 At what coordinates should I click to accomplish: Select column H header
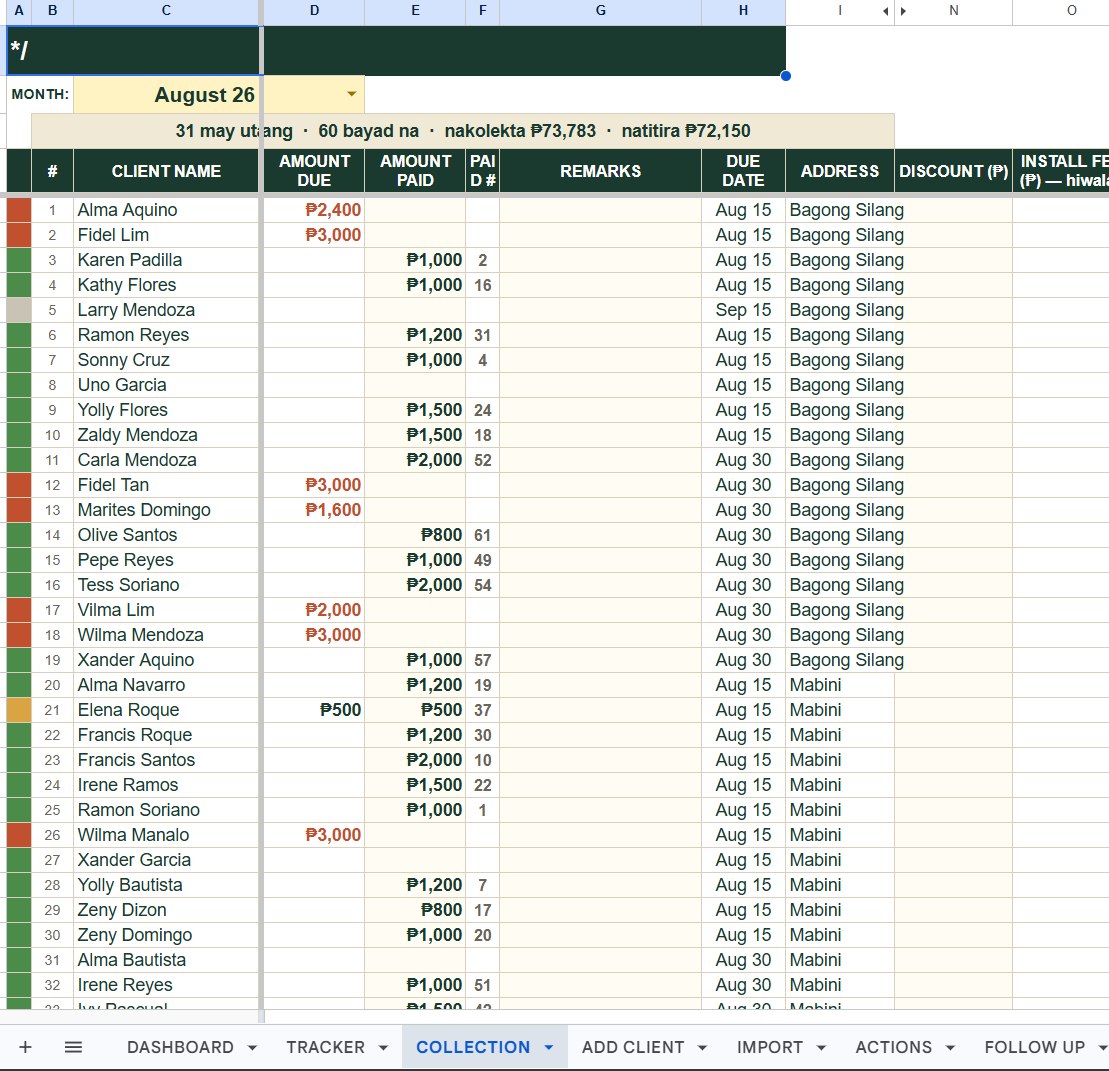point(743,11)
